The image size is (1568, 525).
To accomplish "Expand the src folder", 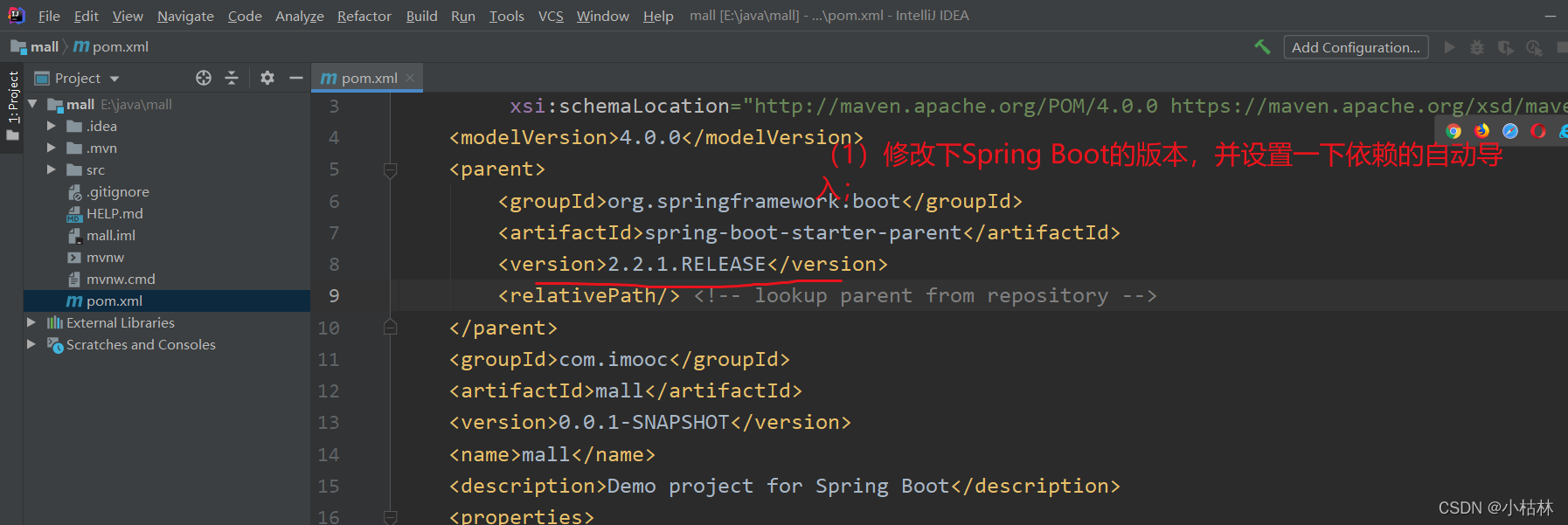I will [51, 169].
